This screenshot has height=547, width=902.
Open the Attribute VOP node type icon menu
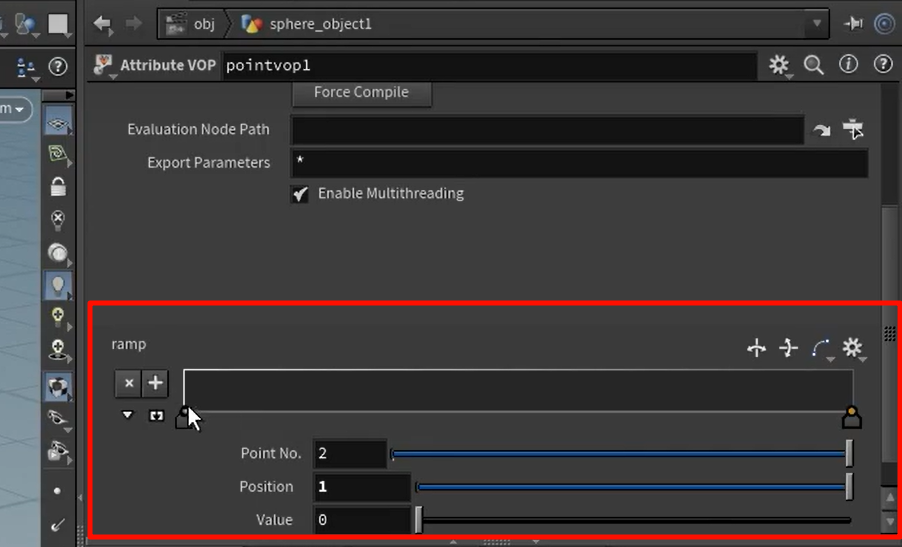point(103,65)
